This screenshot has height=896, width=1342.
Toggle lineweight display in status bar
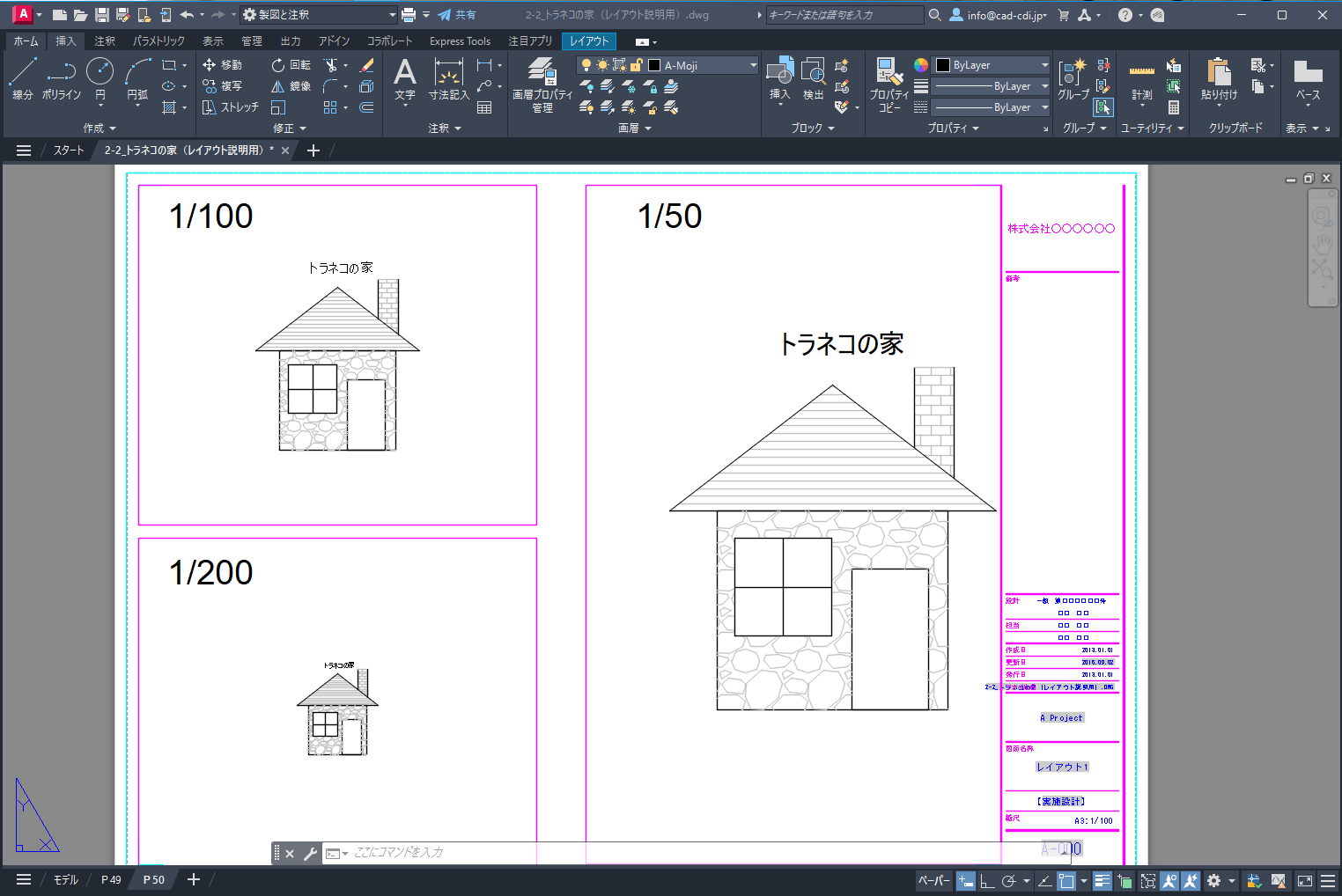[x=1102, y=880]
